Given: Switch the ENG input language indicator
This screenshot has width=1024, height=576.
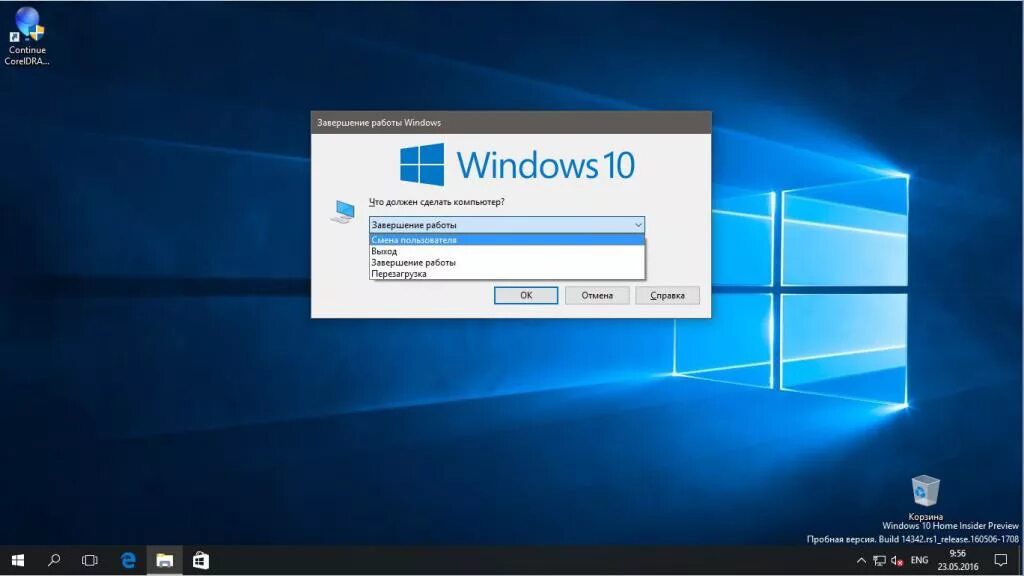Looking at the screenshot, I should click(919, 560).
